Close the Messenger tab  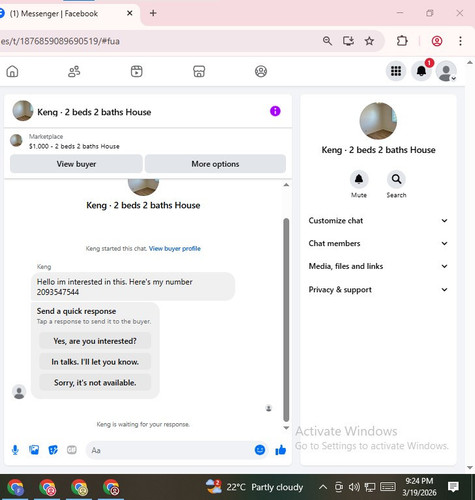130,13
